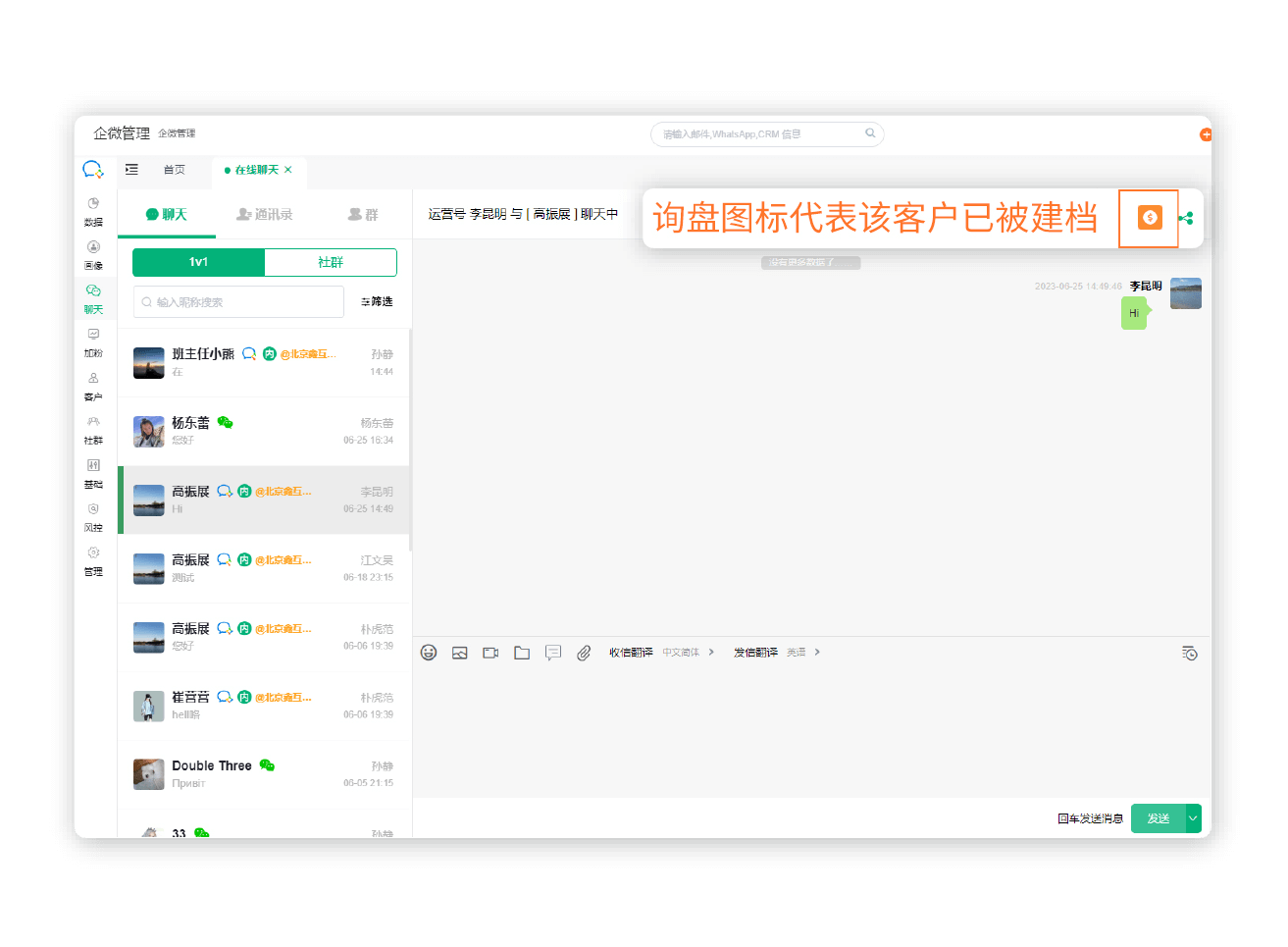Expand the send options dropdown arrow

(x=1193, y=818)
